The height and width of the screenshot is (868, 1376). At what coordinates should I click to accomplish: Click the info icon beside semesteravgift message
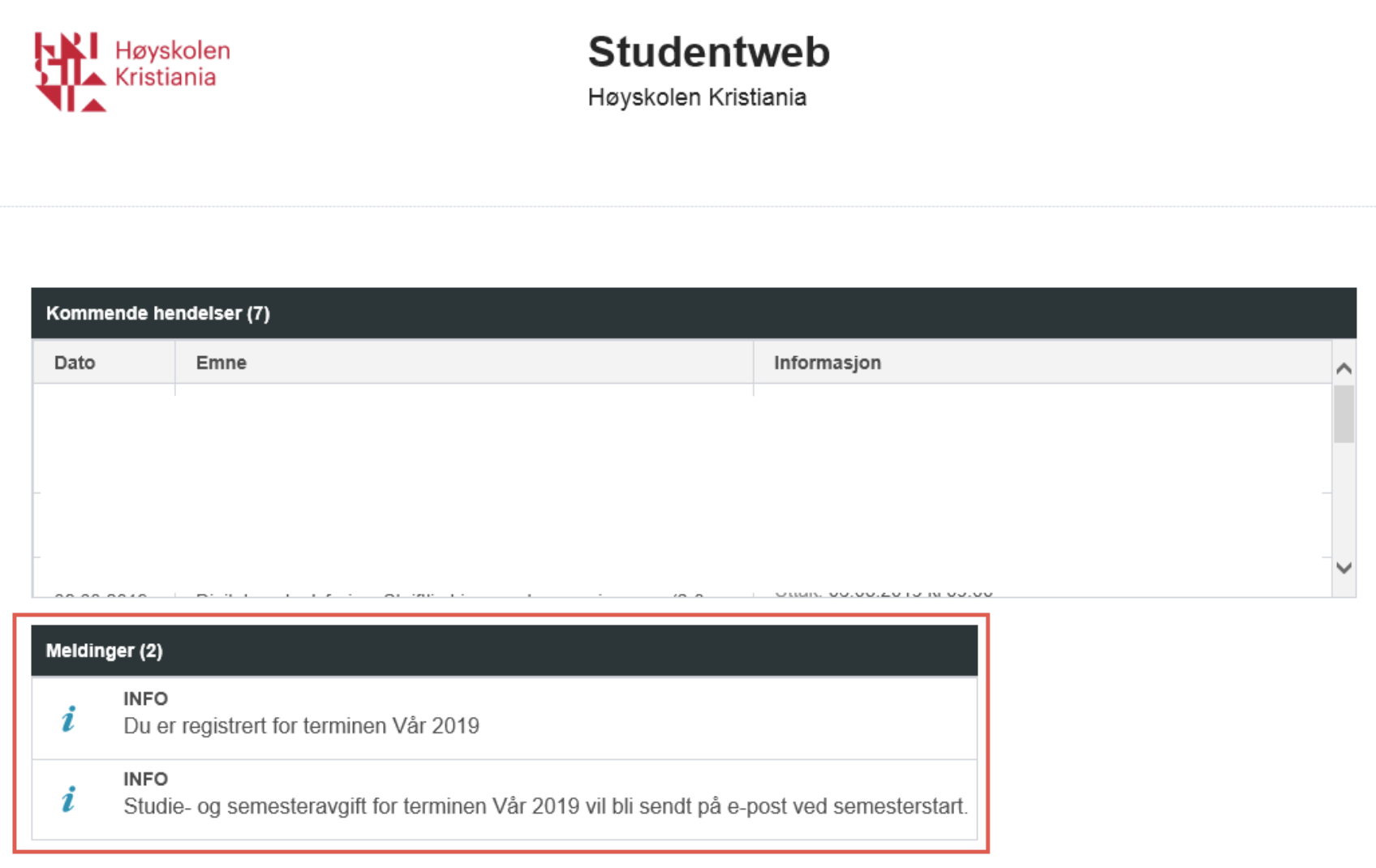(69, 799)
